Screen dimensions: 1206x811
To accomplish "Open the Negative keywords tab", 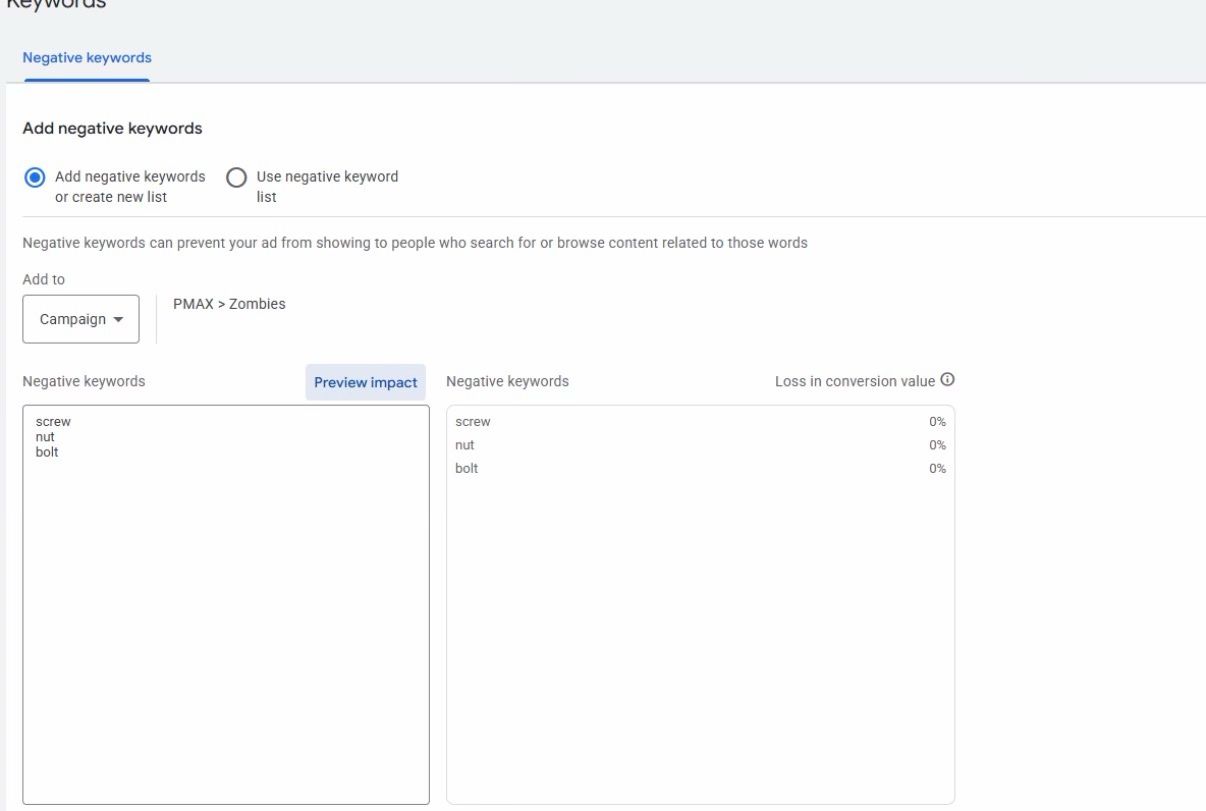I will point(87,58).
